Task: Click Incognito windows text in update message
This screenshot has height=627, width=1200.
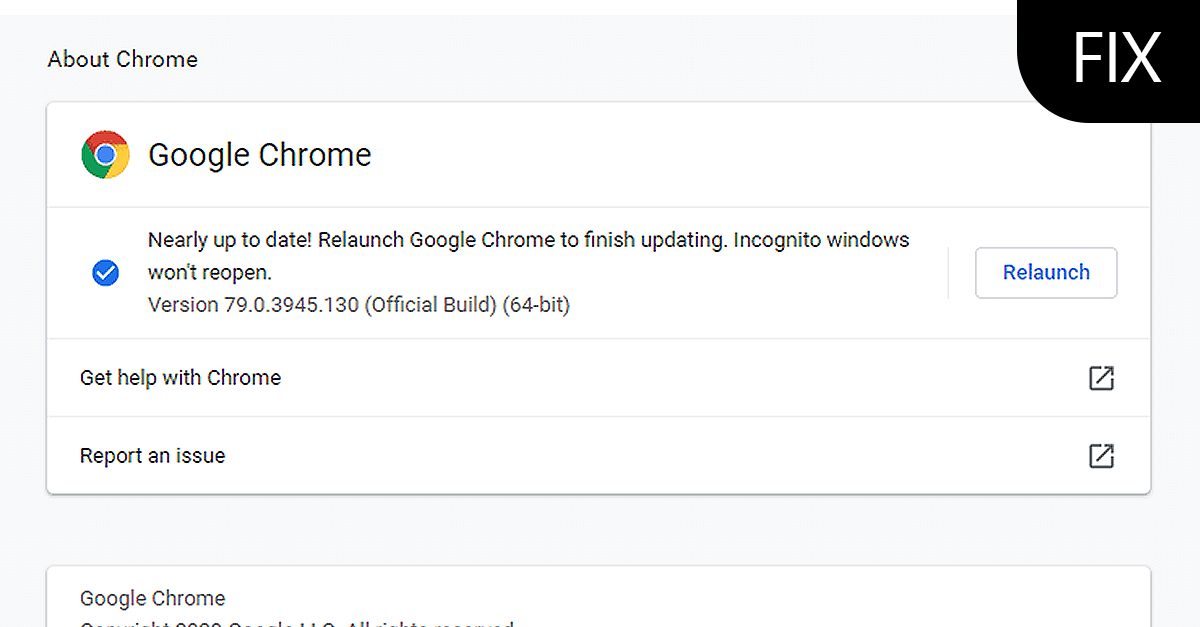Action: pyautogui.click(x=821, y=240)
